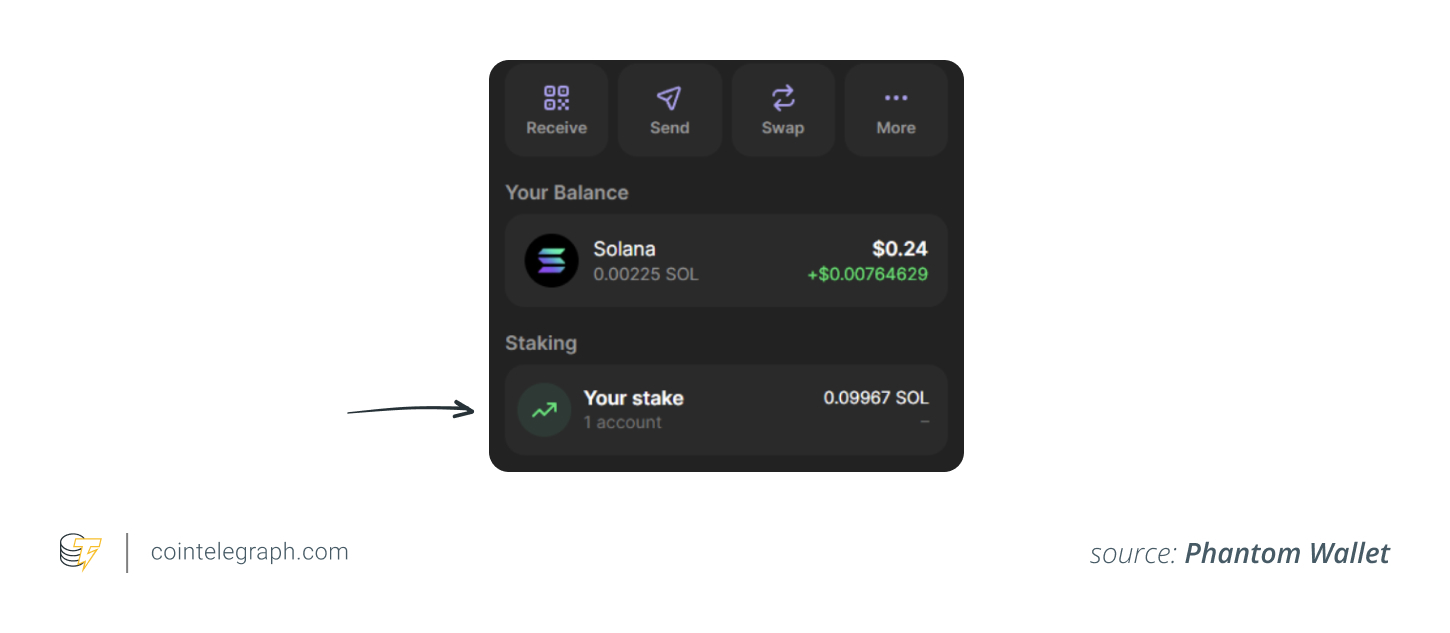Select the Send paper plane icon
This screenshot has height=633, width=1450.
tap(669, 97)
